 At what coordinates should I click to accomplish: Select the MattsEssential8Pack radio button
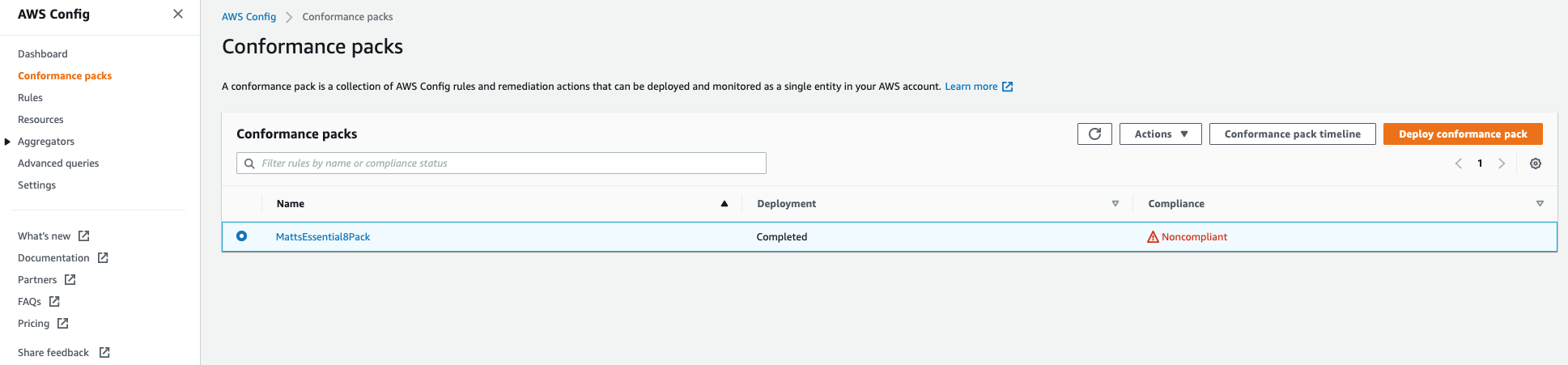[x=241, y=236]
